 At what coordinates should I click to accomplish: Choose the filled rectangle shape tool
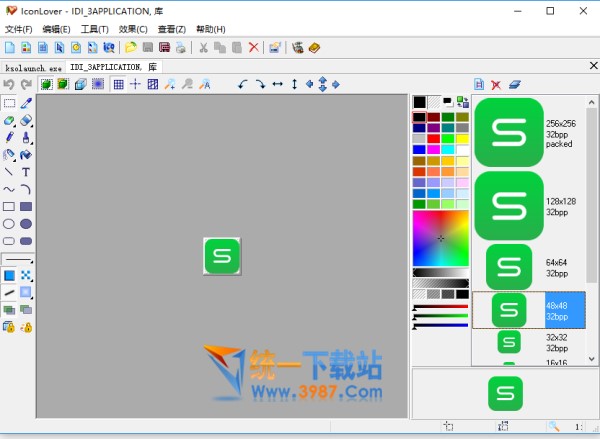click(26, 207)
